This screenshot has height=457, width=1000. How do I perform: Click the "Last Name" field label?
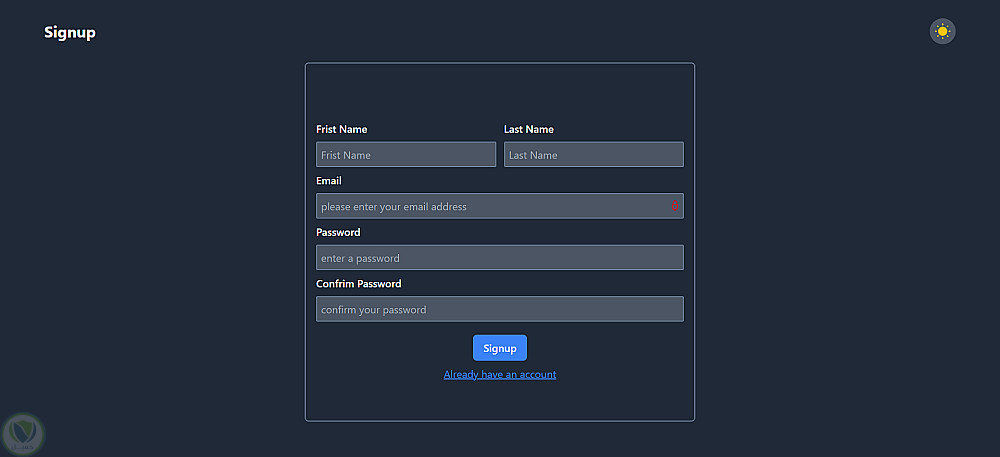[x=528, y=129]
